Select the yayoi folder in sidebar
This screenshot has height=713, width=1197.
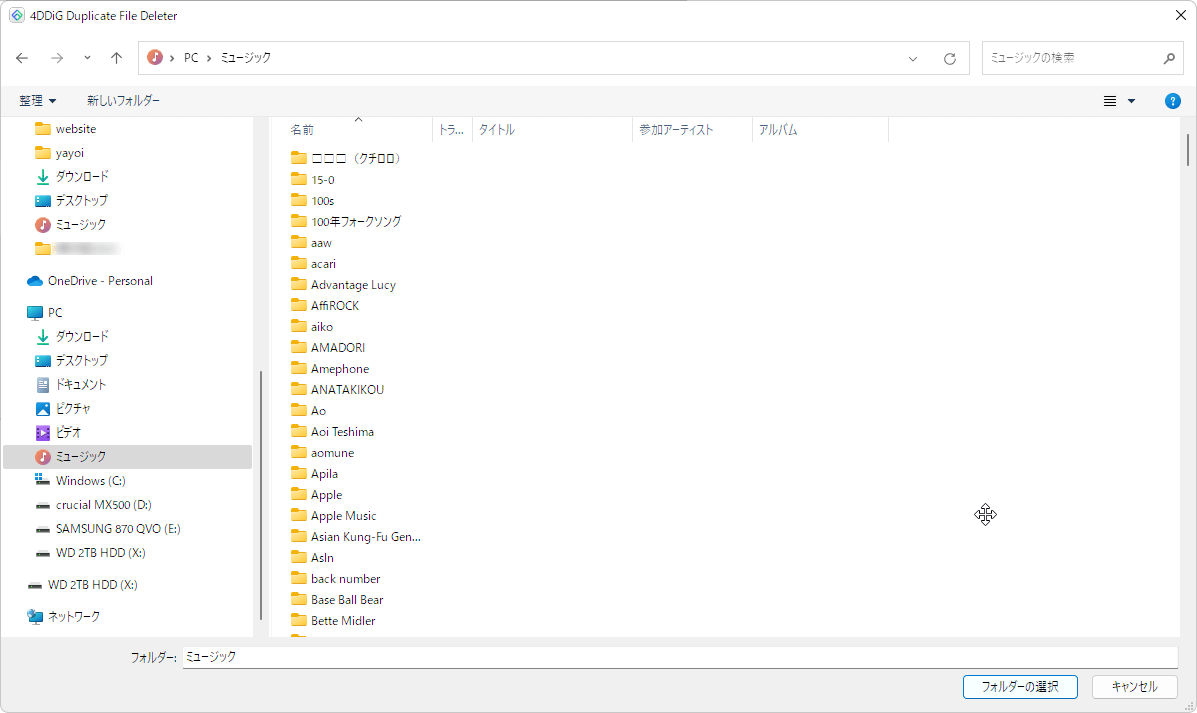[x=60, y=153]
